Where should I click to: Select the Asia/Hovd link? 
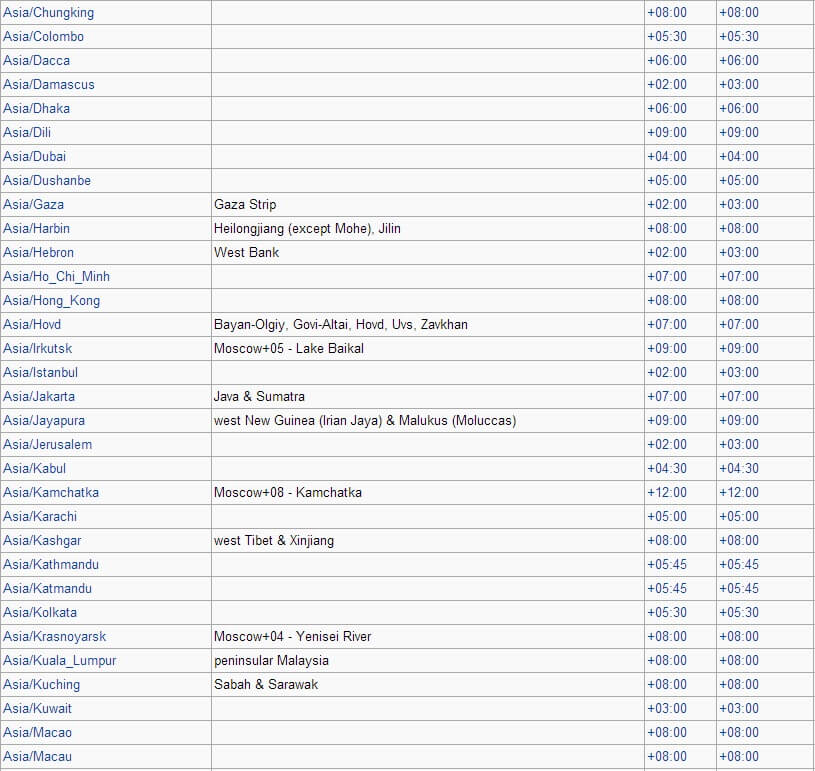[32, 324]
